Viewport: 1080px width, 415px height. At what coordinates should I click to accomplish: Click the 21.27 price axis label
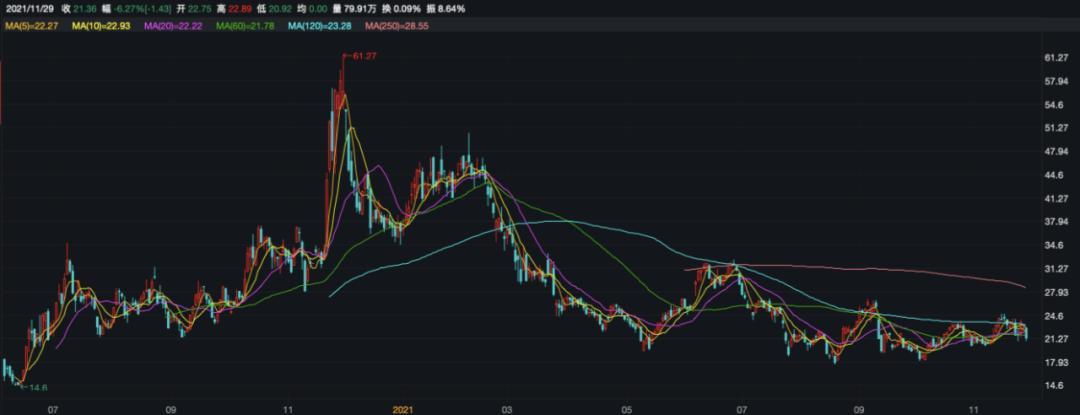(x=1057, y=339)
